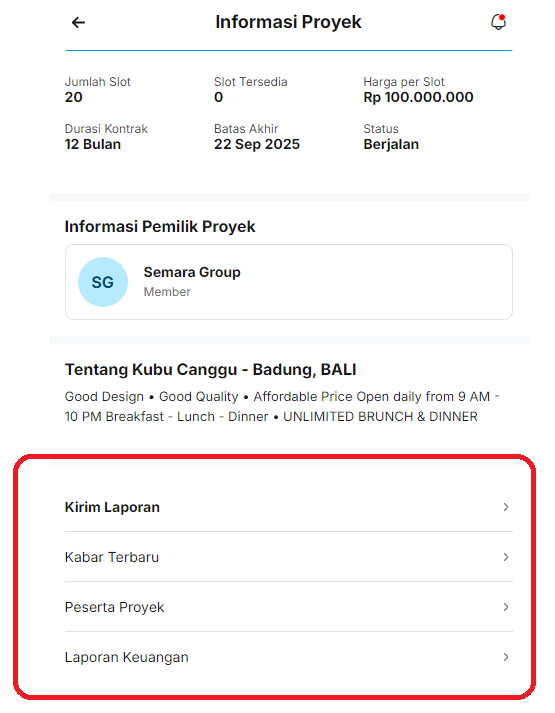
Task: Open the Kirim Laporan menu item
Action: pyautogui.click(x=289, y=507)
